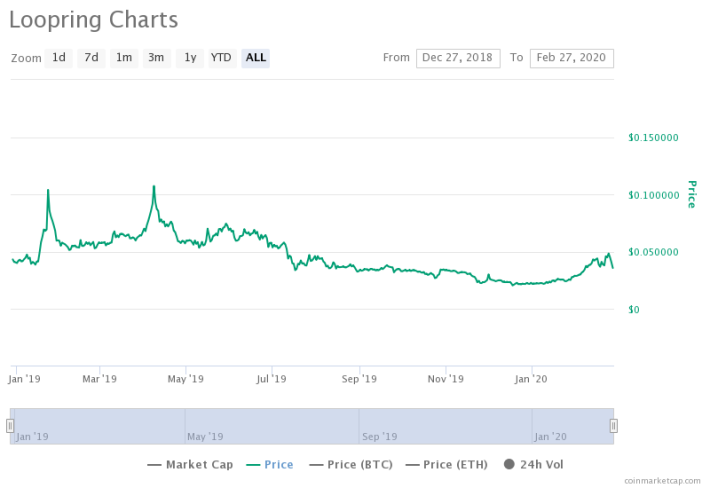Click the $0 axis label
The width and height of the screenshot is (710, 488).
[x=634, y=310]
